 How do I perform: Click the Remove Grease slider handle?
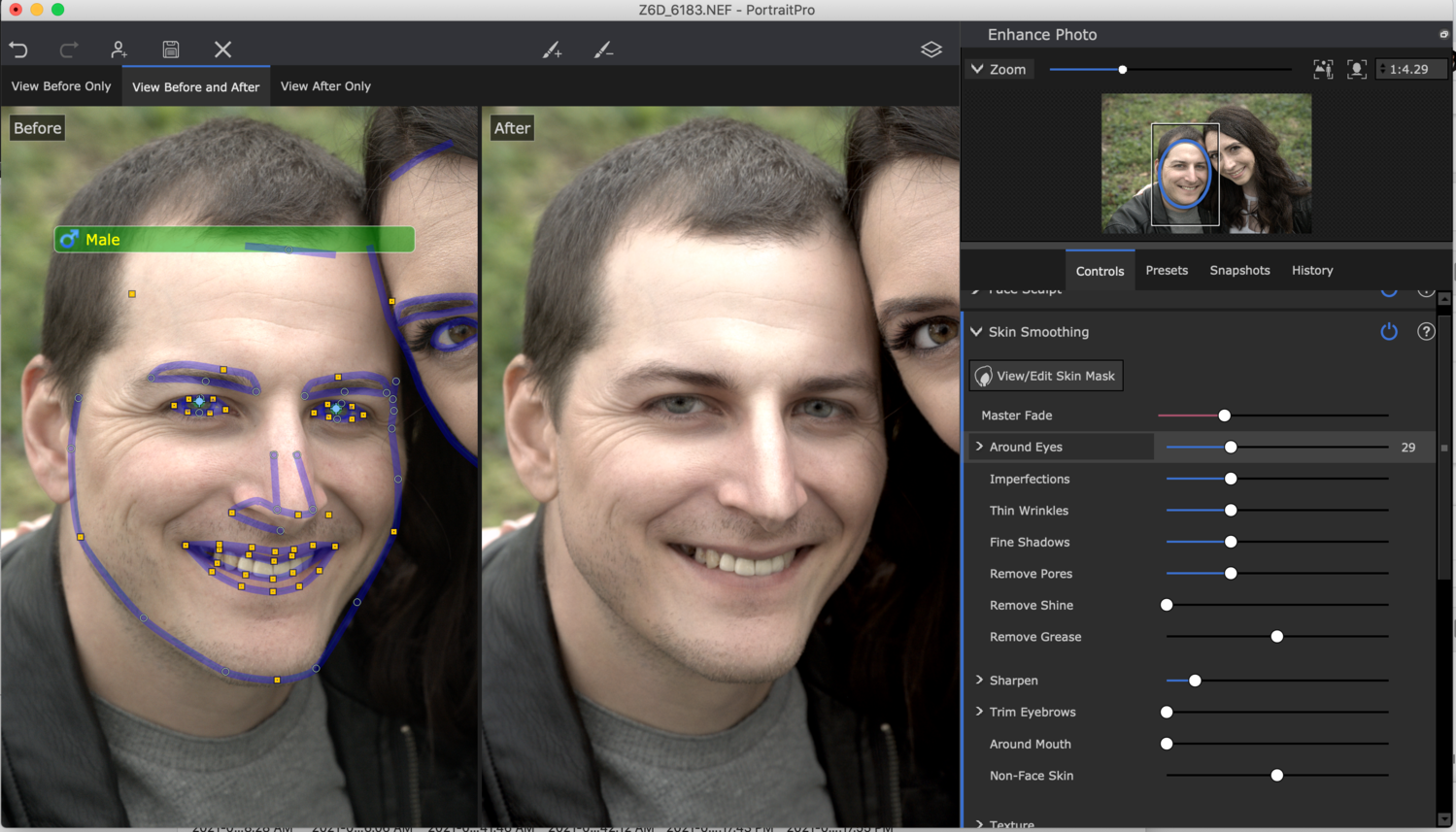[1277, 637]
